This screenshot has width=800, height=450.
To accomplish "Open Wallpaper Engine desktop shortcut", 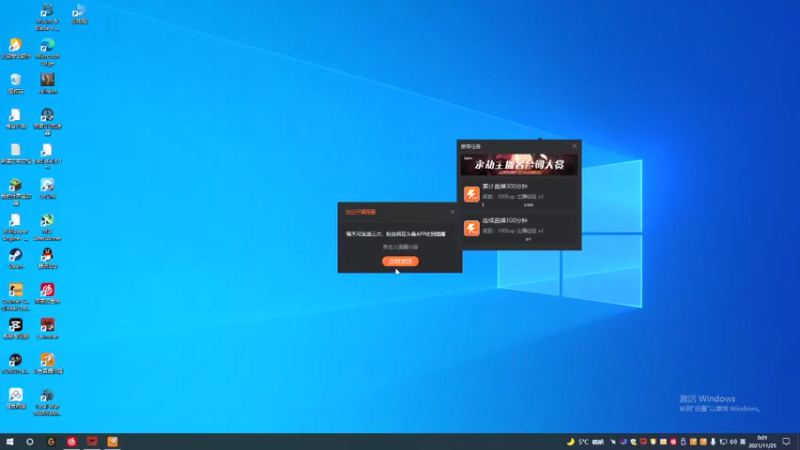I will 15,227.
